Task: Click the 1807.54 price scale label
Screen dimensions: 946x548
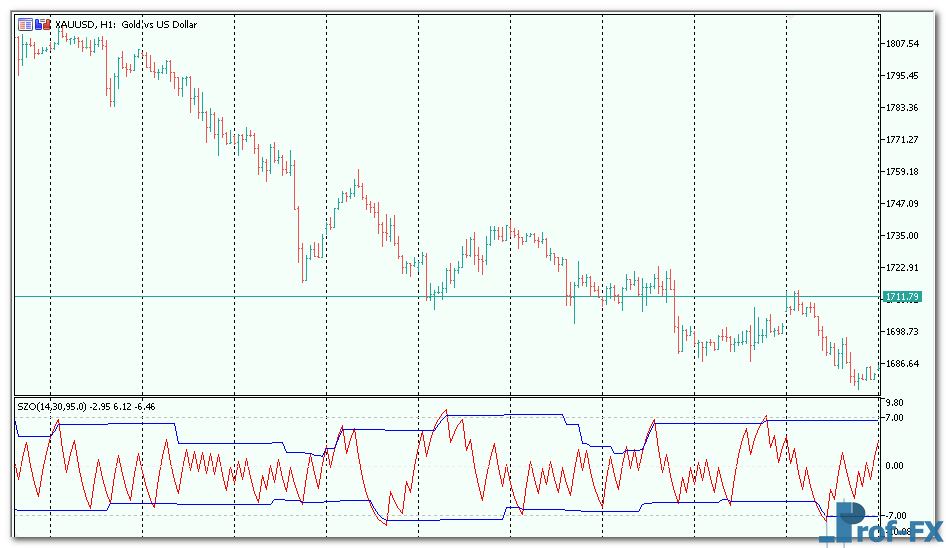Action: click(x=902, y=44)
